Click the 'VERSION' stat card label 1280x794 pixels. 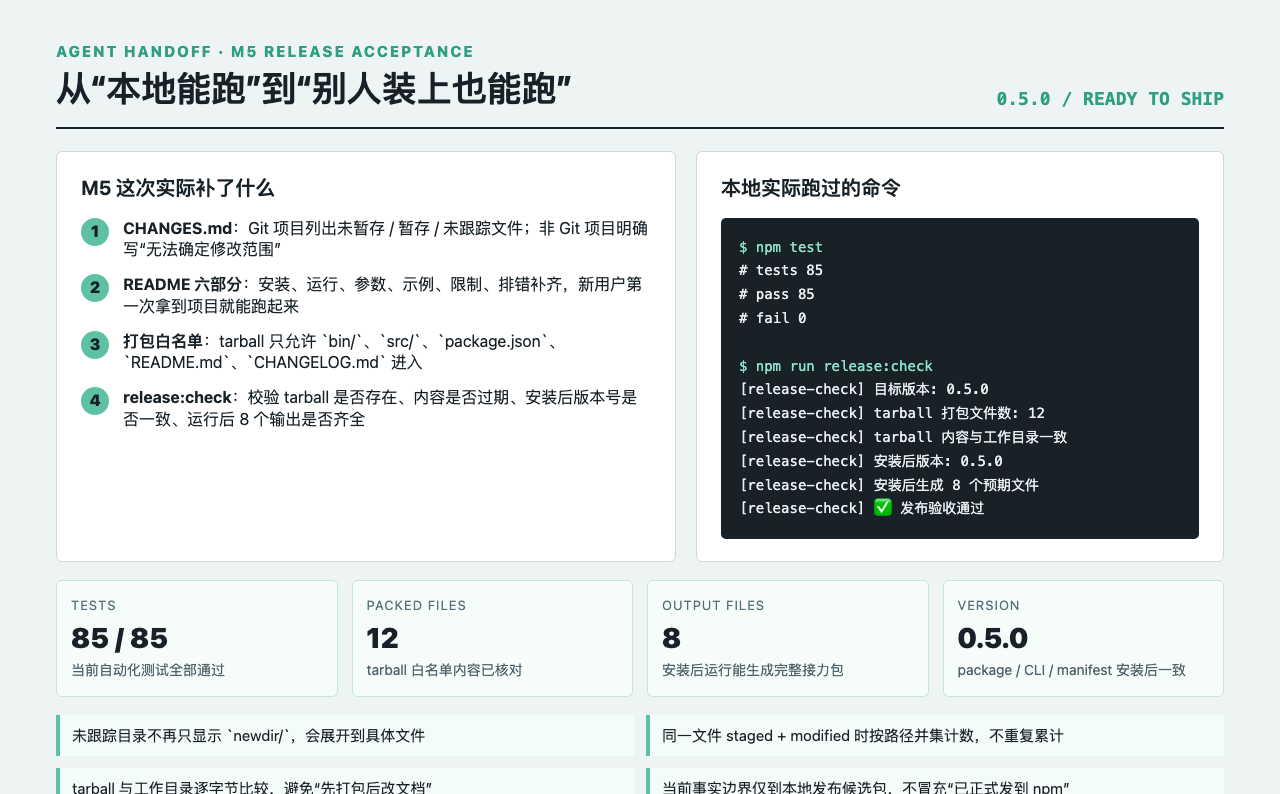click(x=989, y=606)
